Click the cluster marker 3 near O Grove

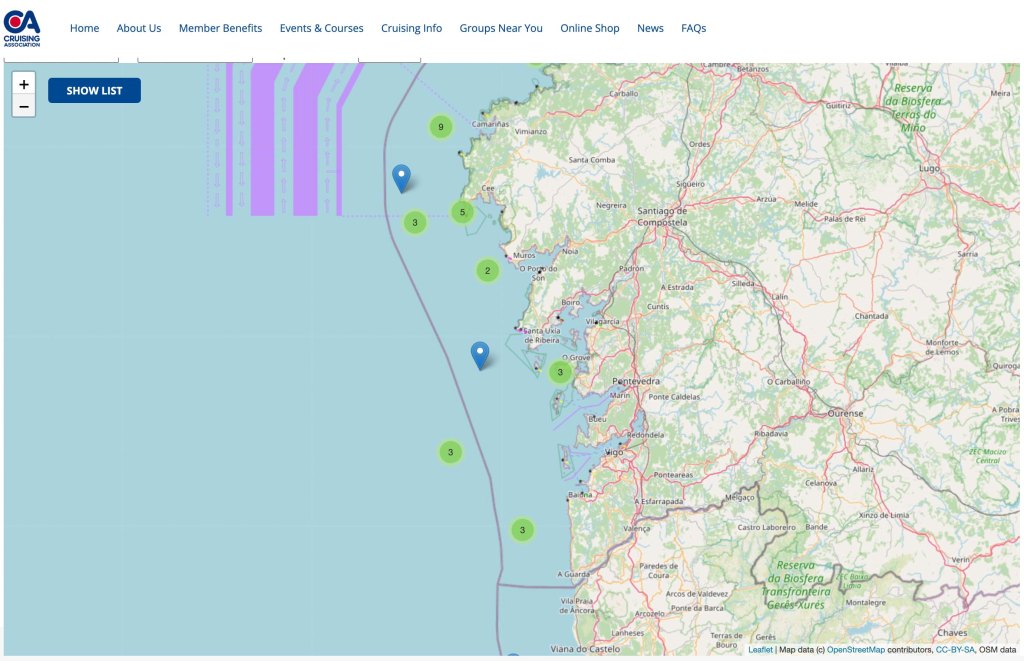click(560, 370)
